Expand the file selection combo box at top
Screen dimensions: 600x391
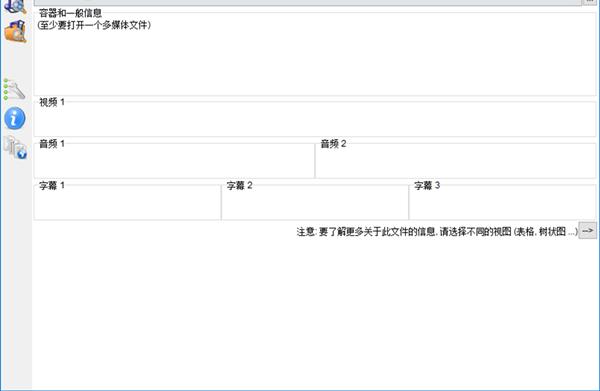(307, 2)
